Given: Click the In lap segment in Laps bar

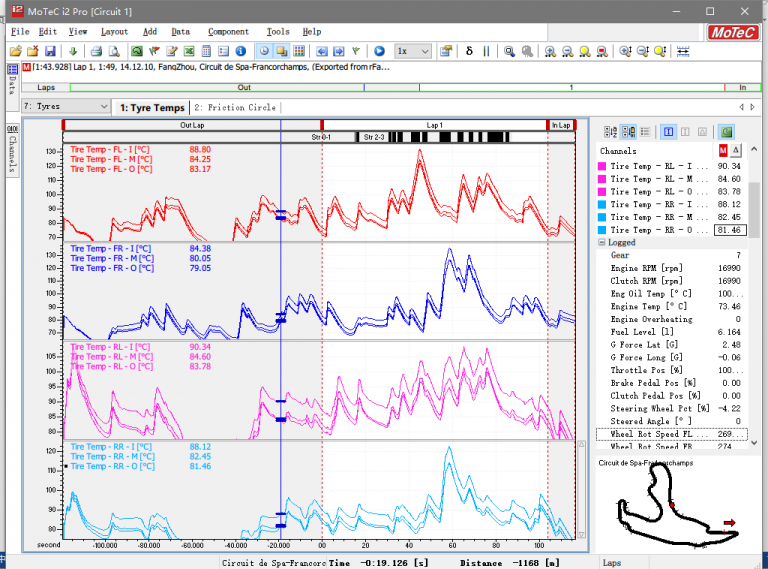Looking at the screenshot, I should point(743,88).
